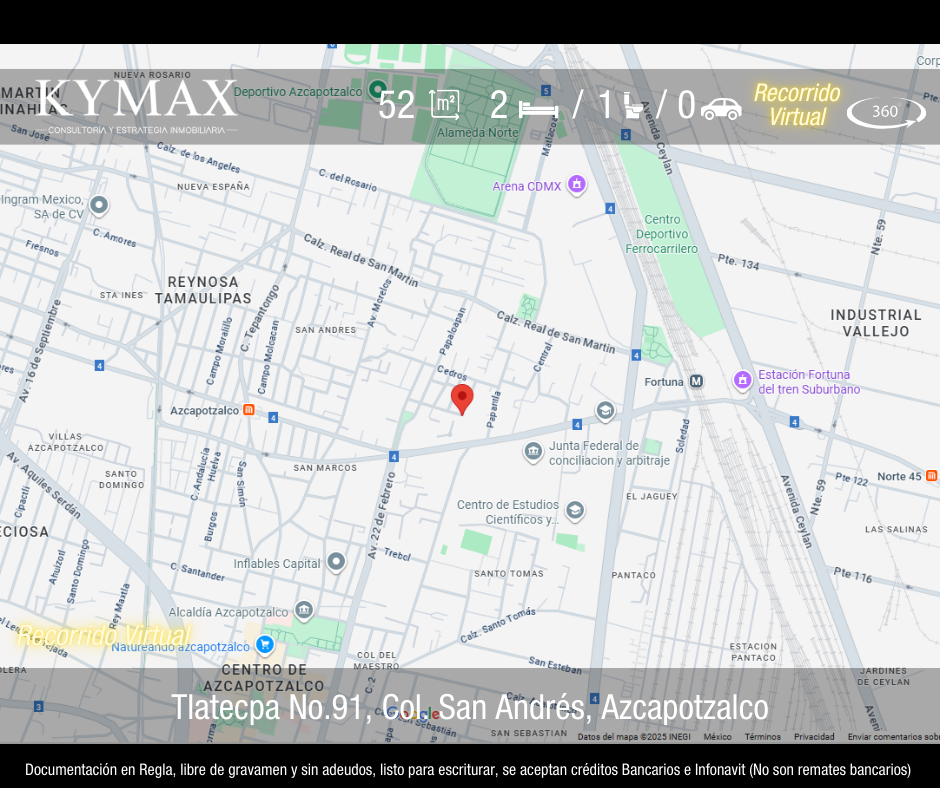This screenshot has width=940, height=788.
Task: Click the bed icon for bedrooms
Action: (x=538, y=110)
